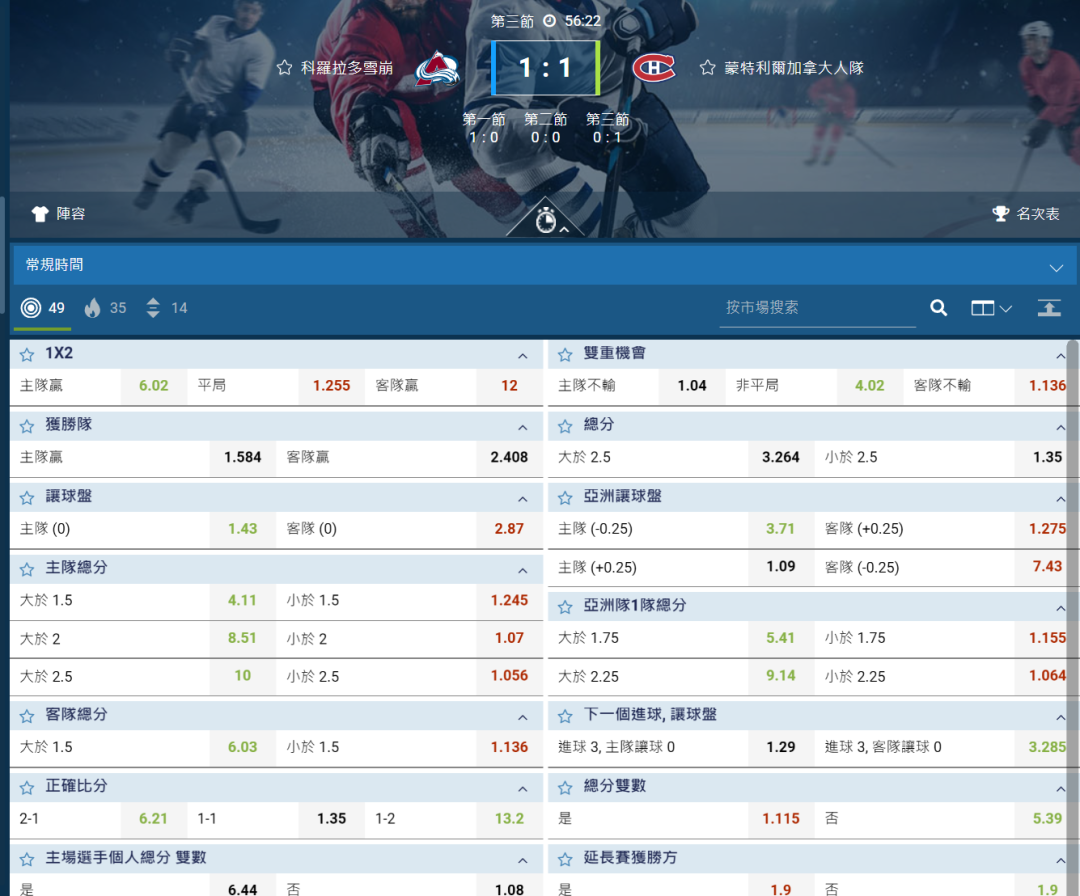
Task: Select 客隊總分 大於 1.5 at 6.03
Action: point(242,747)
